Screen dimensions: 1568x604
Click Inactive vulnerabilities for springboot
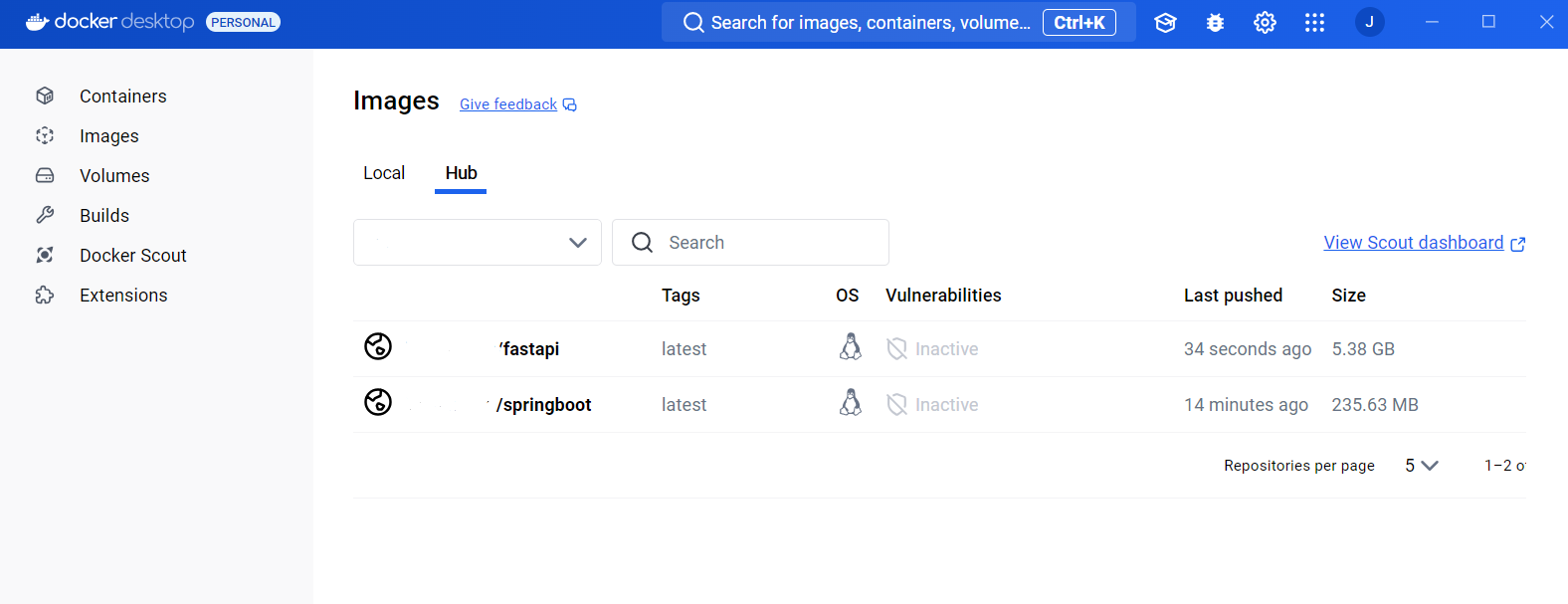click(932, 405)
